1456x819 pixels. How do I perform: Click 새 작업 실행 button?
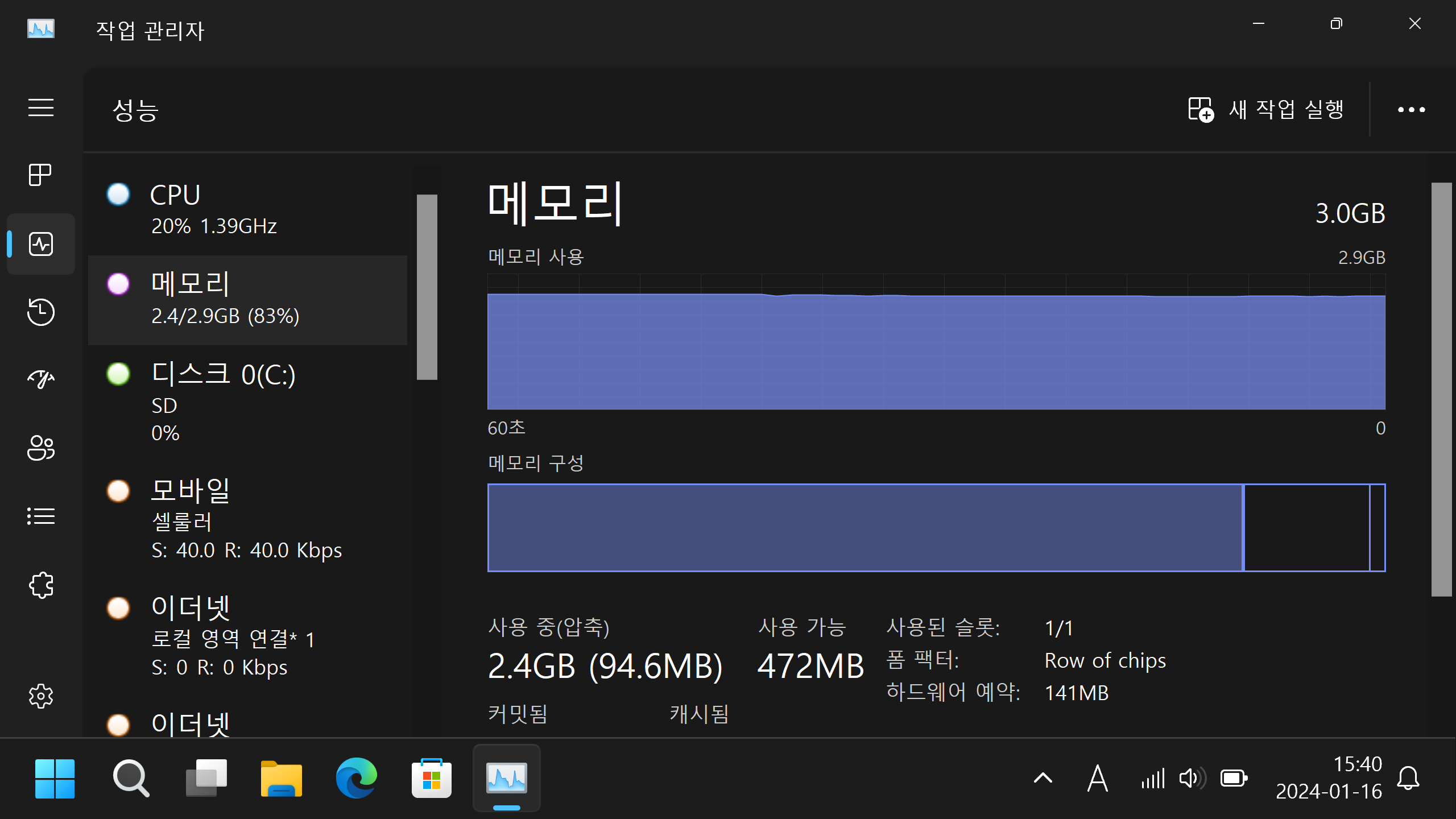point(1266,109)
